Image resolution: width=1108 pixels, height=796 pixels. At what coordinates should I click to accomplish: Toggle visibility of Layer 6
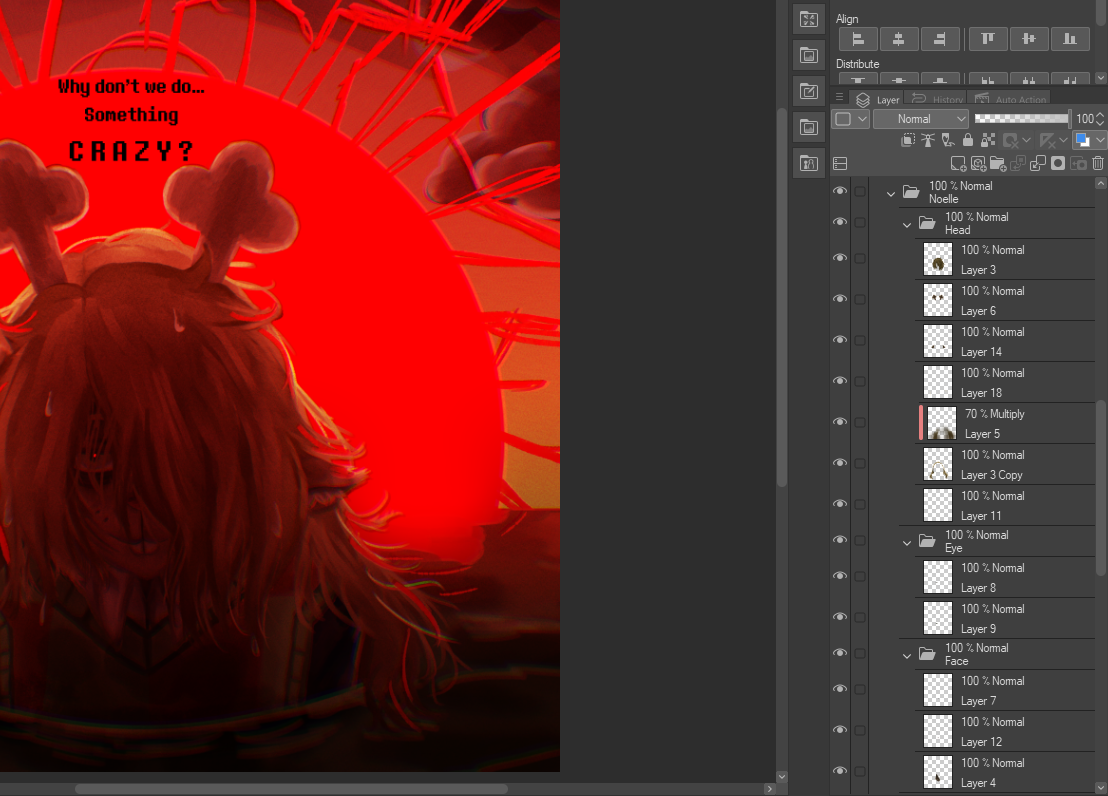tap(840, 299)
